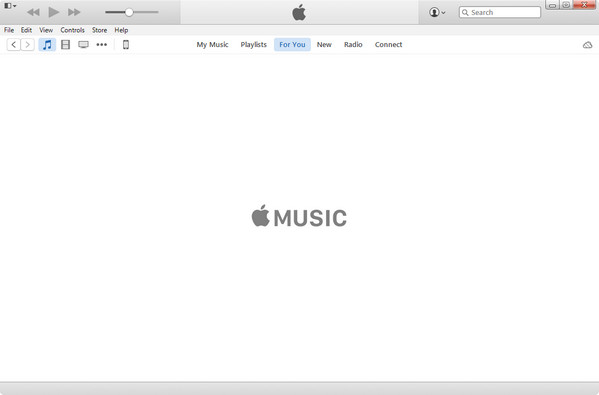Open the iPhone device icon
The width and height of the screenshot is (599, 395).
click(126, 45)
